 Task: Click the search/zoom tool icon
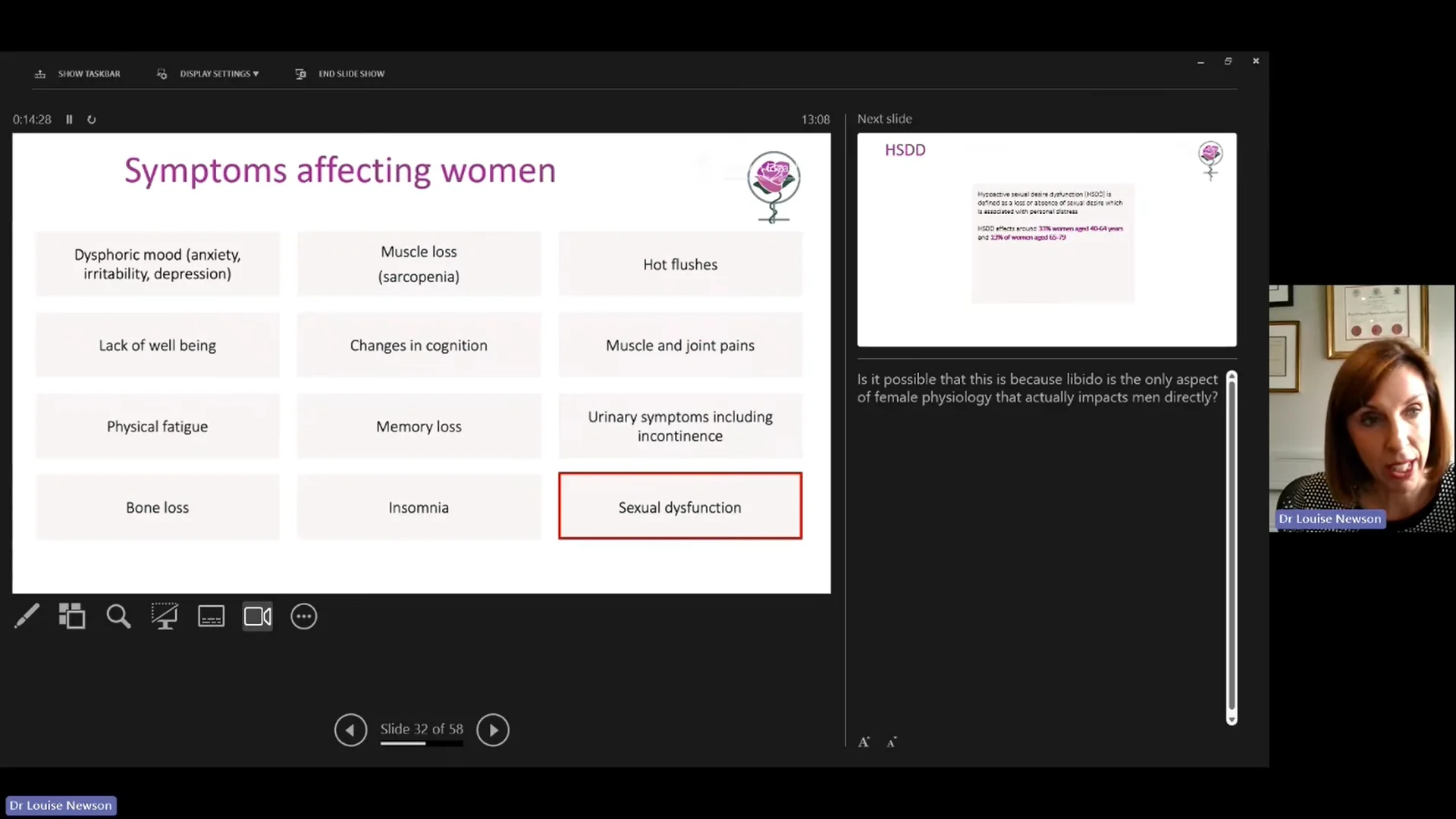(118, 616)
